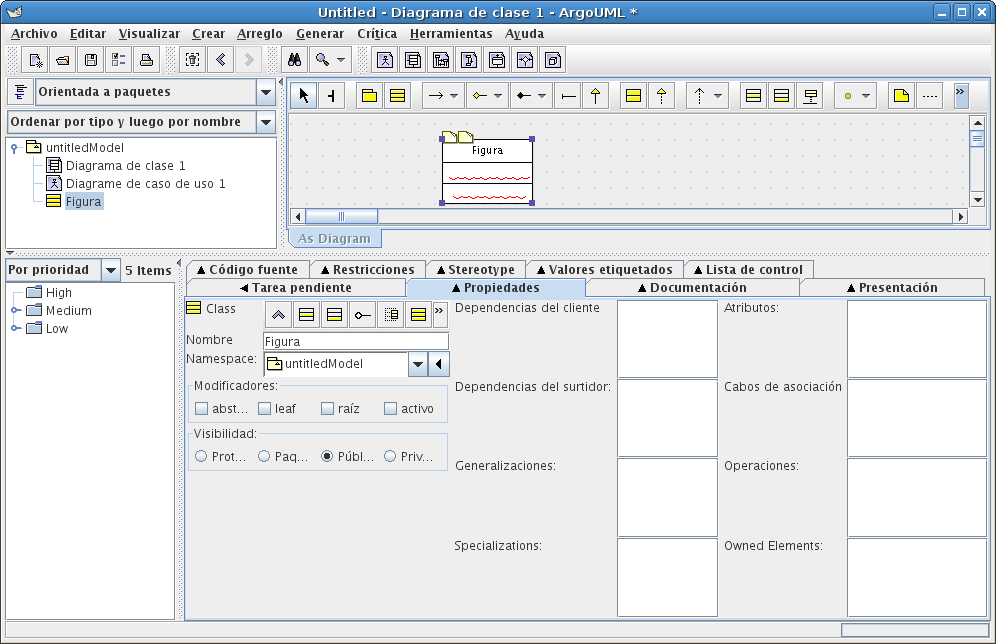
Task: Select the Figura class box in the diagram
Action: pyautogui.click(x=487, y=171)
